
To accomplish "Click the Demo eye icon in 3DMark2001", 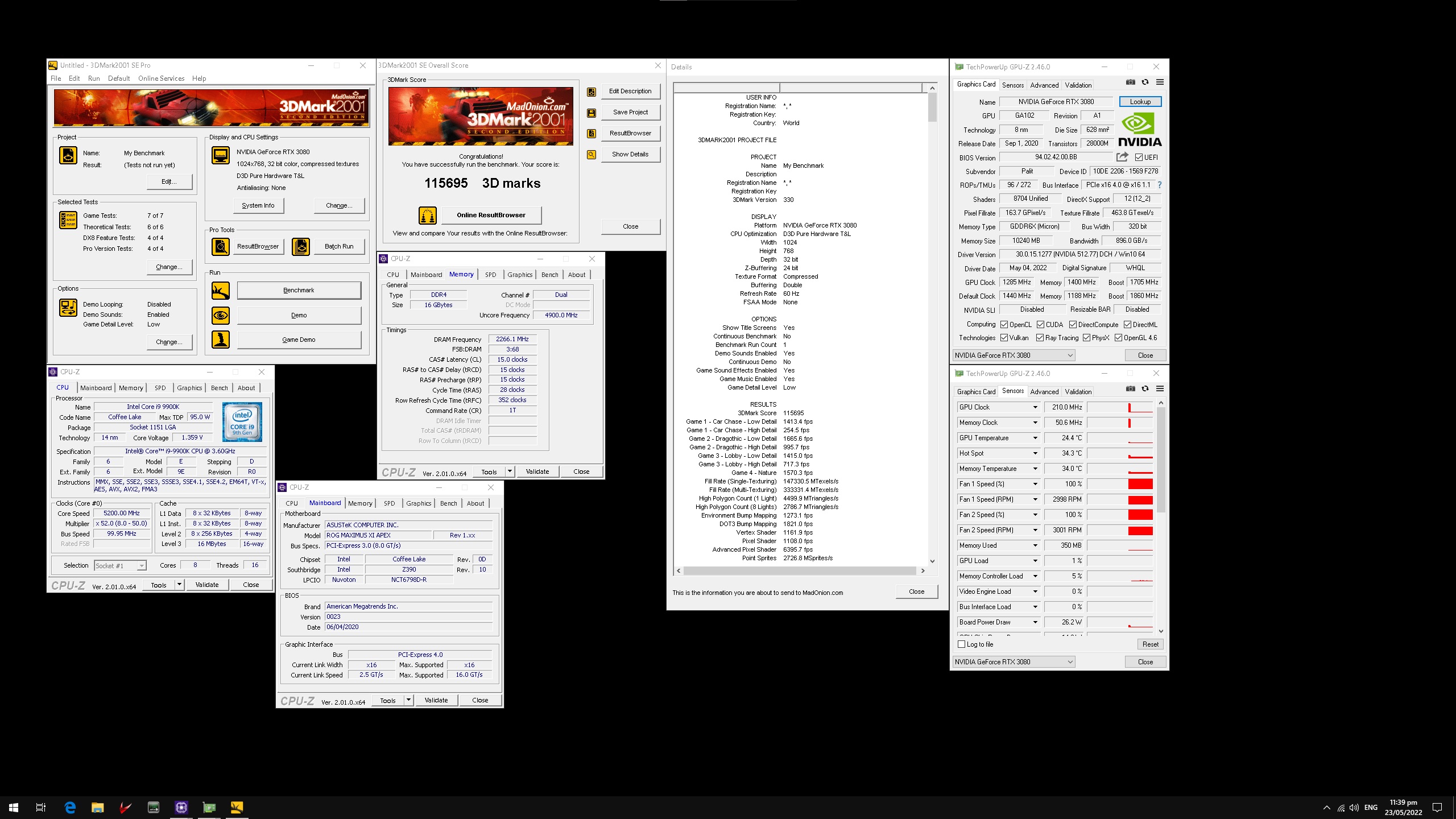I will coord(221,315).
